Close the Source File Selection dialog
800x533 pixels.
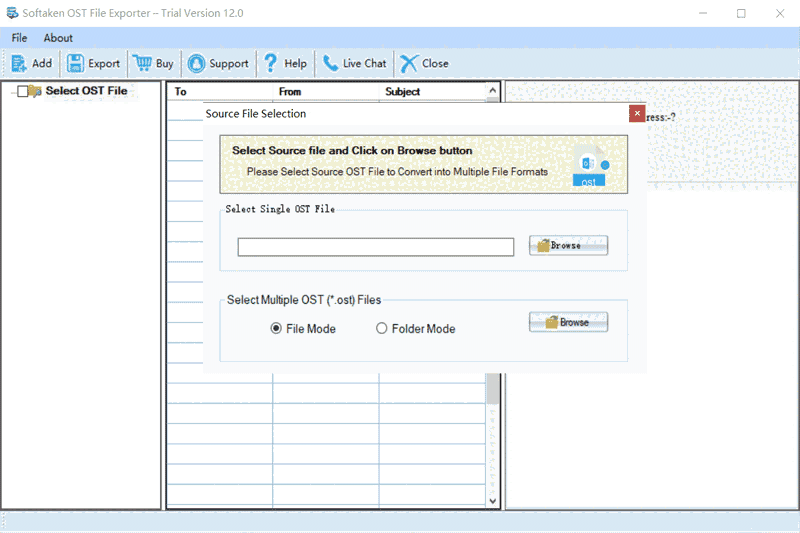click(637, 114)
